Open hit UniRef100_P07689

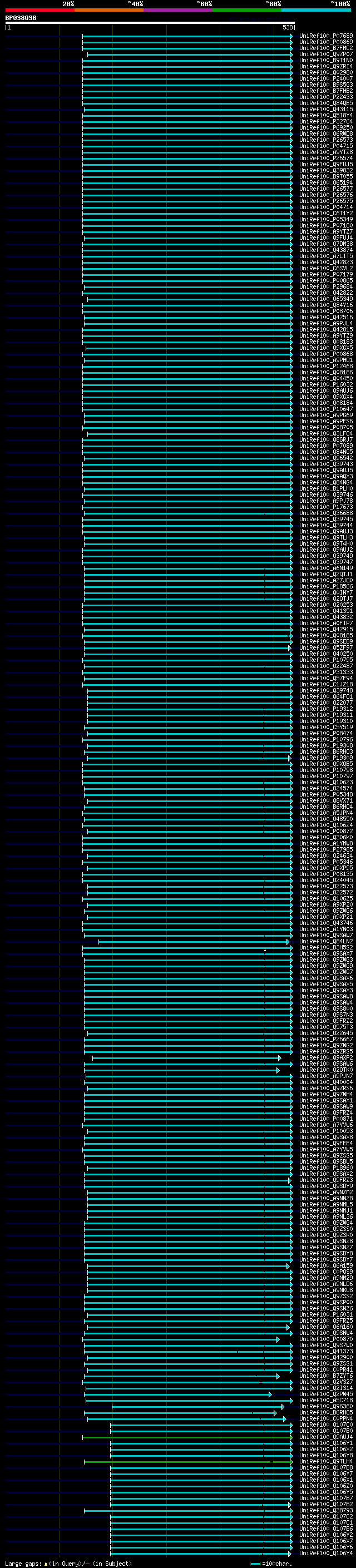click(326, 36)
